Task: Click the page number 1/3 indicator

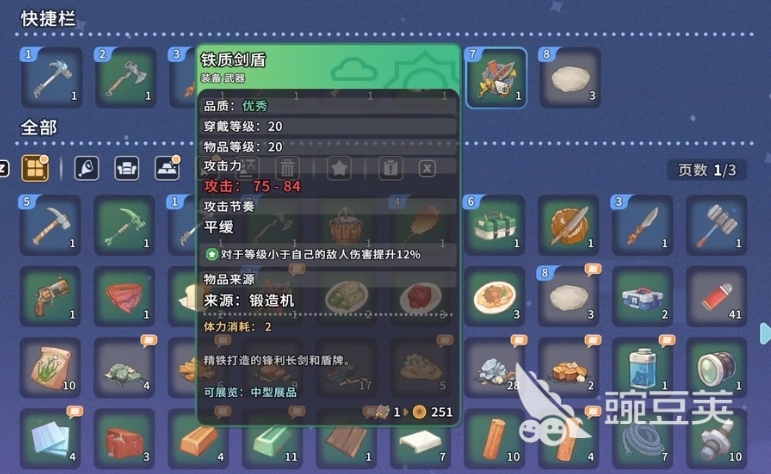Action: pyautogui.click(x=707, y=170)
